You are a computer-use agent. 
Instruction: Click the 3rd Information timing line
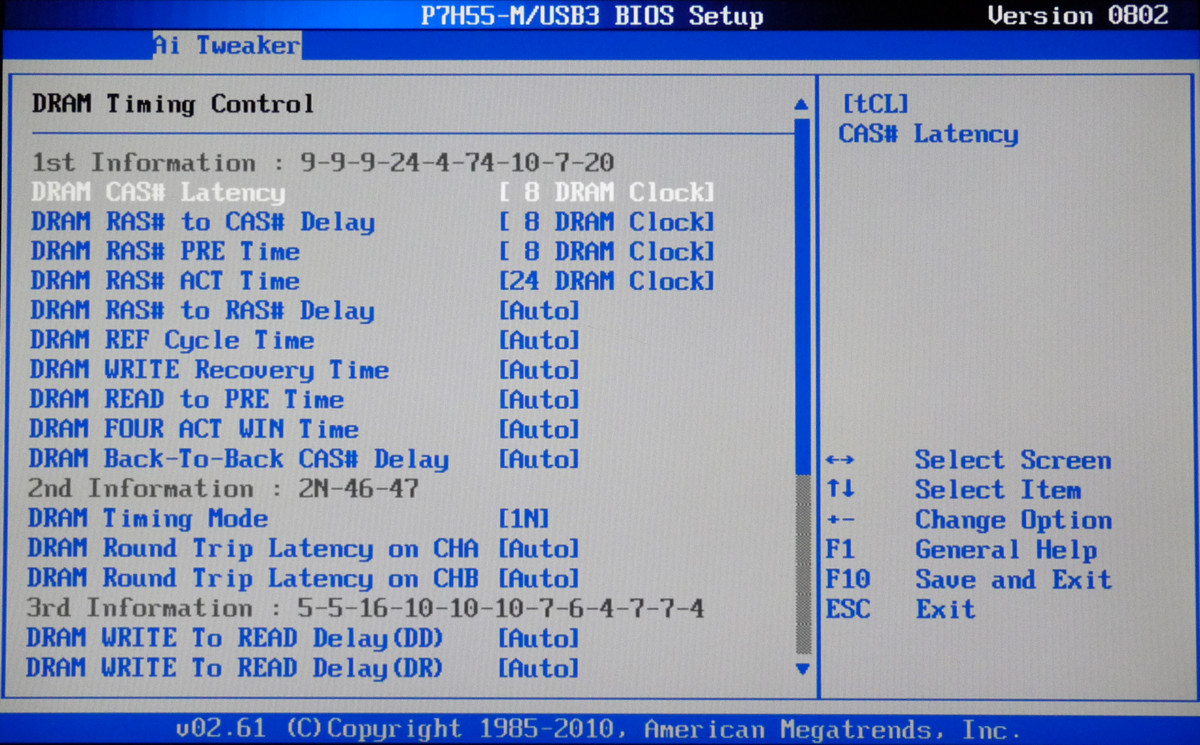366,608
